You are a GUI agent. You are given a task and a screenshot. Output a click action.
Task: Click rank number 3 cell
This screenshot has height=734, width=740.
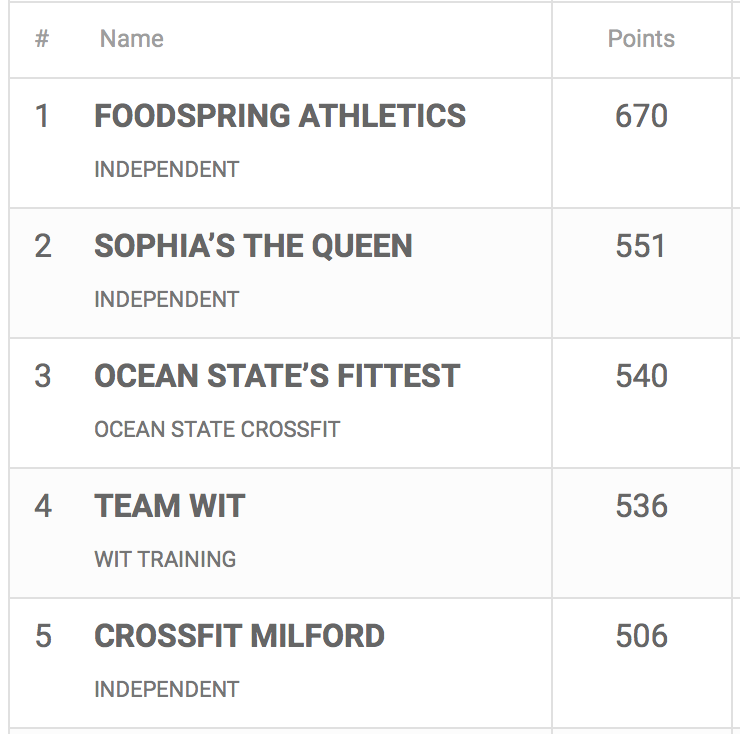coord(42,376)
